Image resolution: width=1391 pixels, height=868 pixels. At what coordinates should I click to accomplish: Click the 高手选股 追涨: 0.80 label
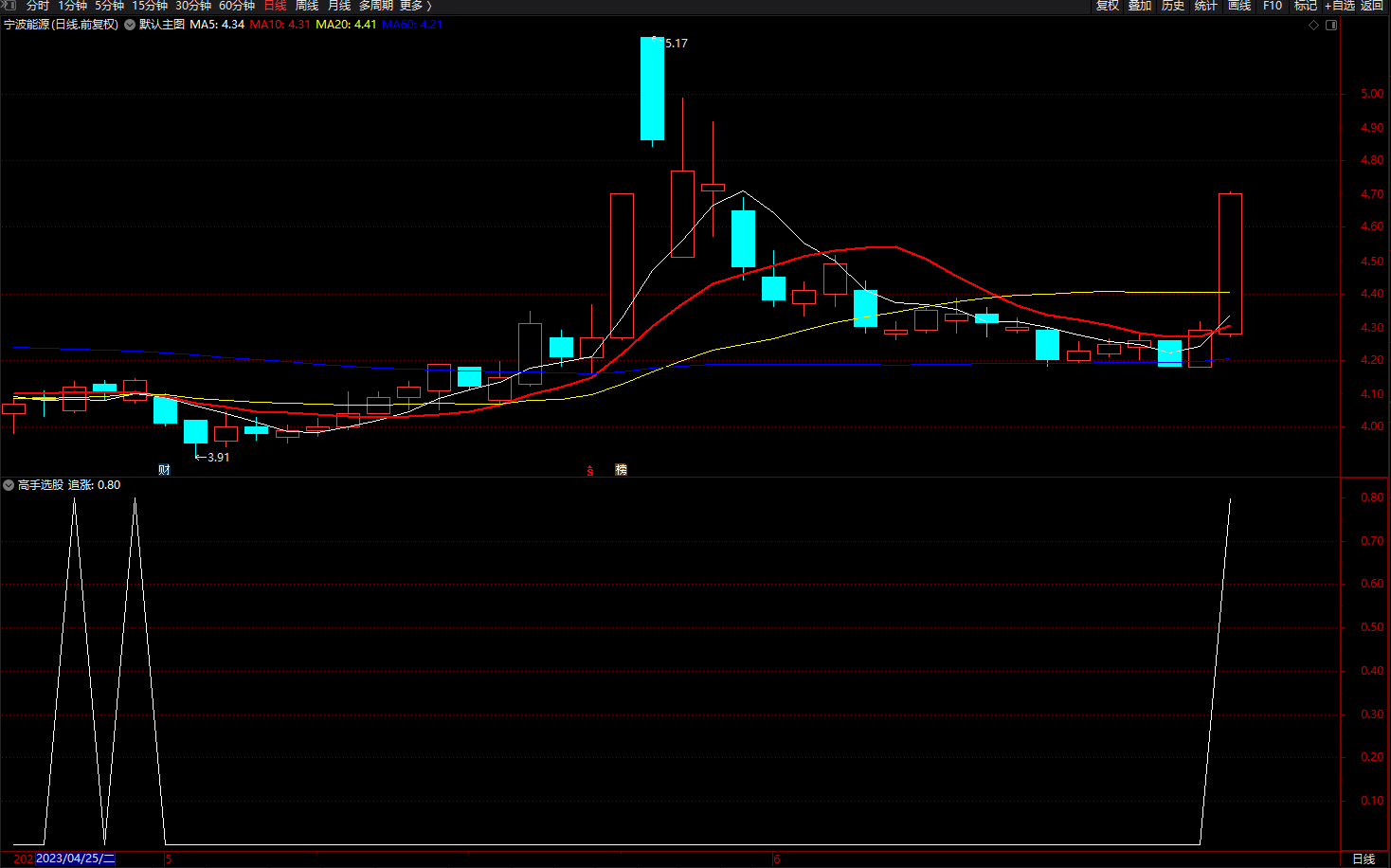tap(69, 485)
